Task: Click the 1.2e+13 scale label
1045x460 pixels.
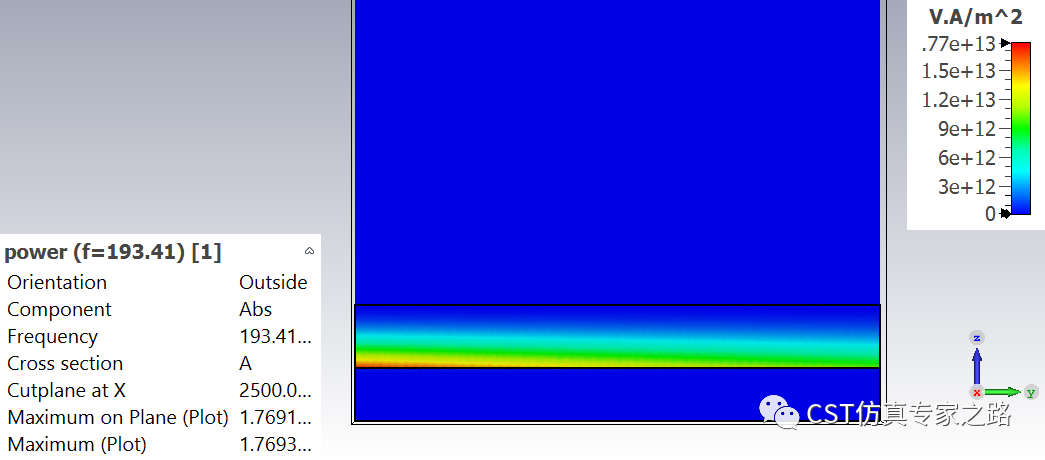Action: coord(958,100)
